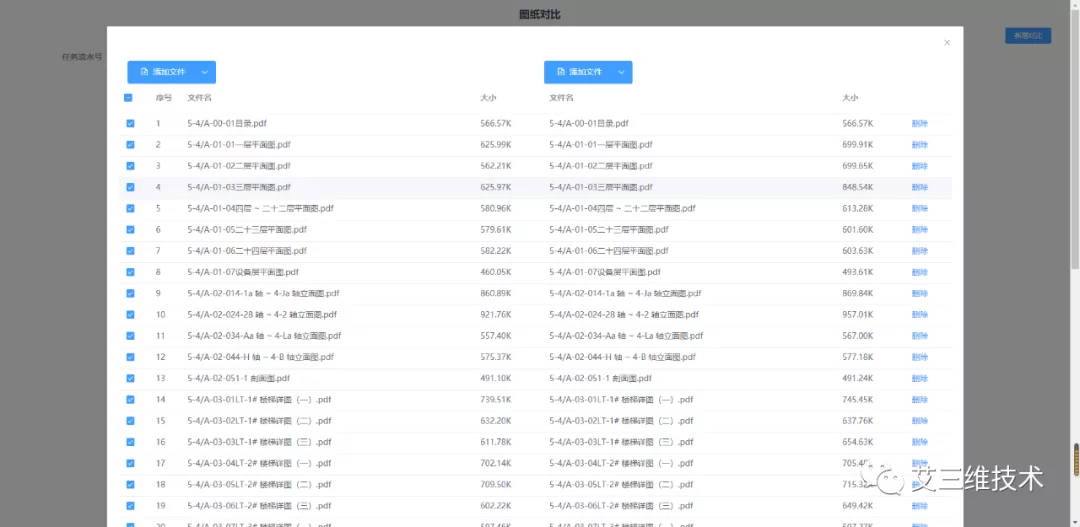Uncheck row 5 checkbox 四层~二十二层平面图
The image size is (1080, 527).
(x=130, y=209)
